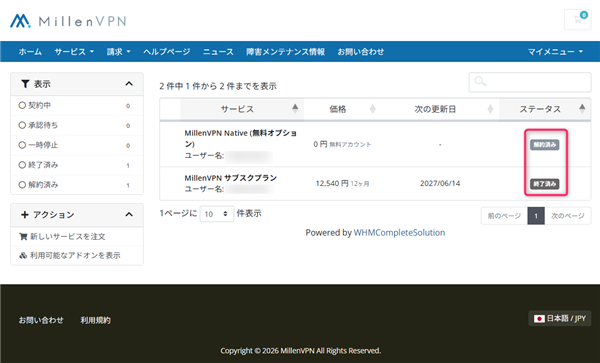600x363 pixels.
Task: Open the サービス dropdown menu
Action: pyautogui.click(x=74, y=52)
